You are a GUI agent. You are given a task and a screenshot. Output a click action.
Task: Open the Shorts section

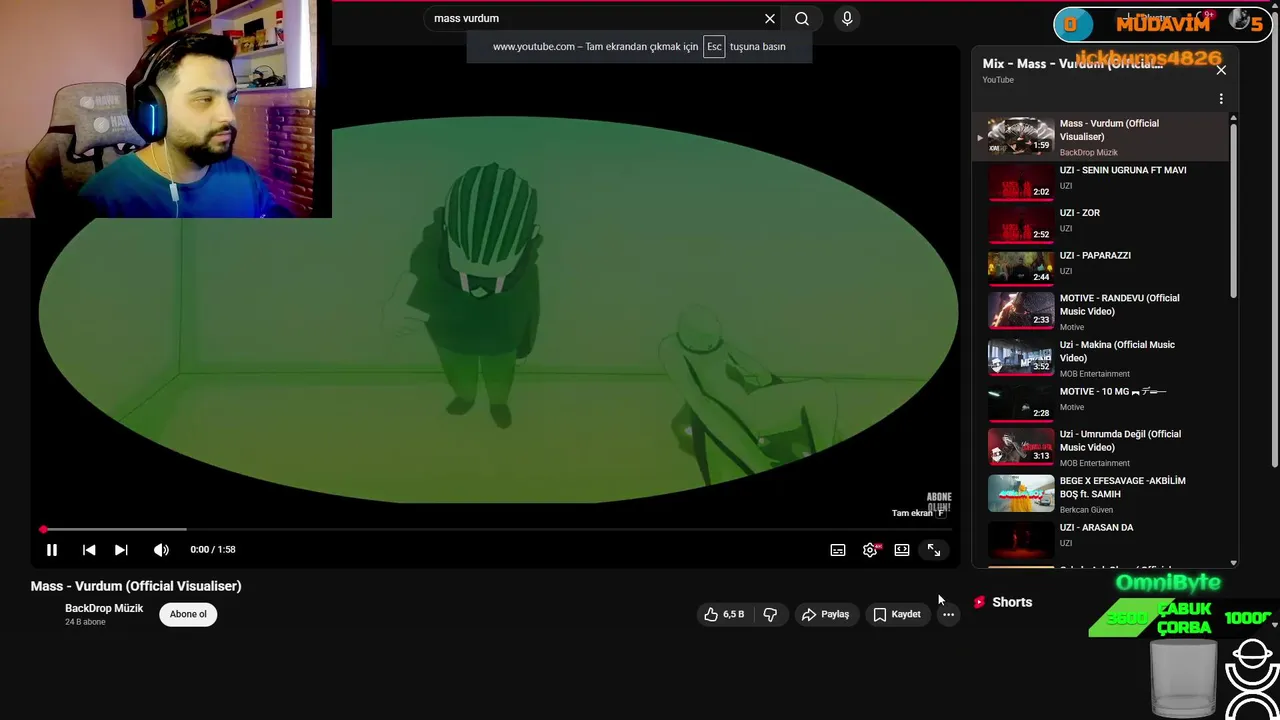point(1003,602)
